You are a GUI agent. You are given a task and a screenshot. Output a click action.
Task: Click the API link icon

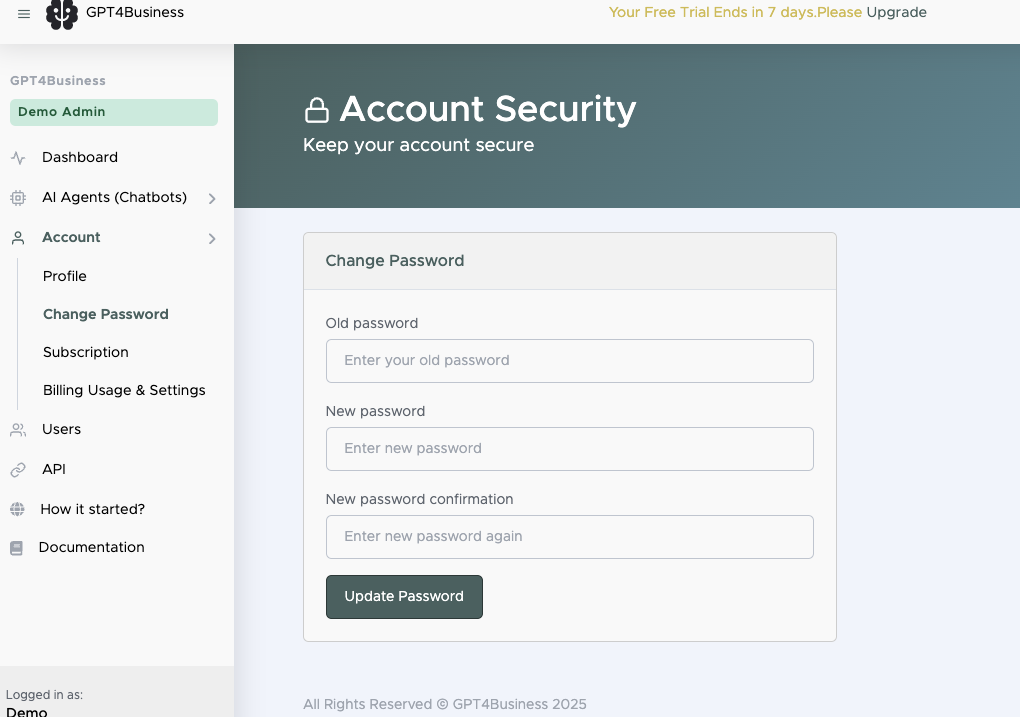point(18,470)
